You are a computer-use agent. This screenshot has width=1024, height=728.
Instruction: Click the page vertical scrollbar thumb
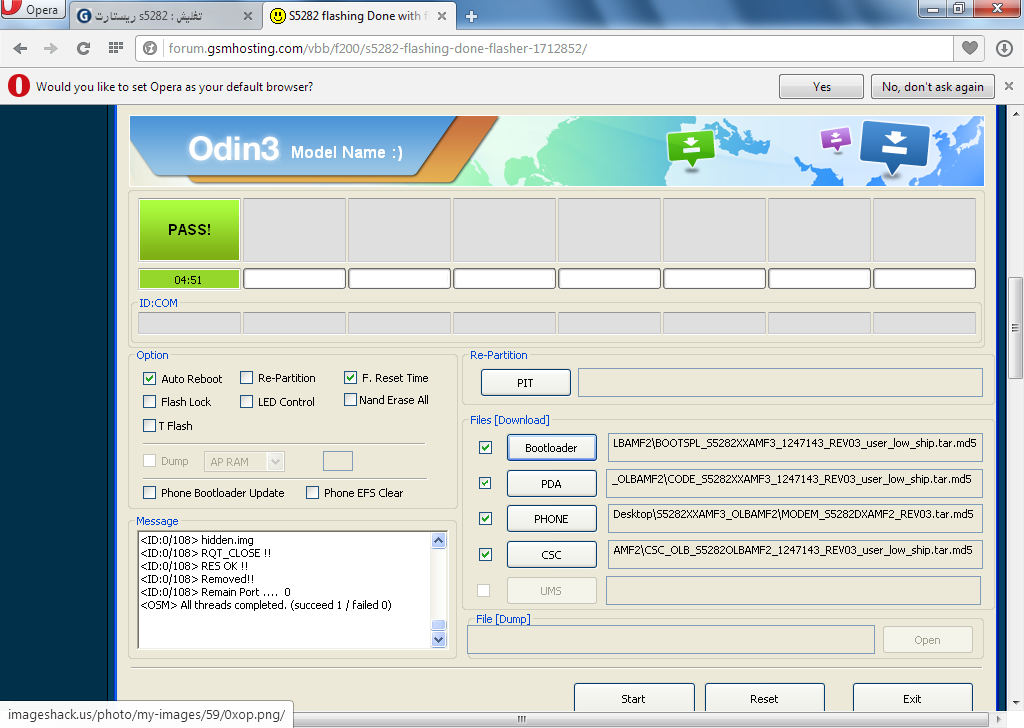(1016, 328)
